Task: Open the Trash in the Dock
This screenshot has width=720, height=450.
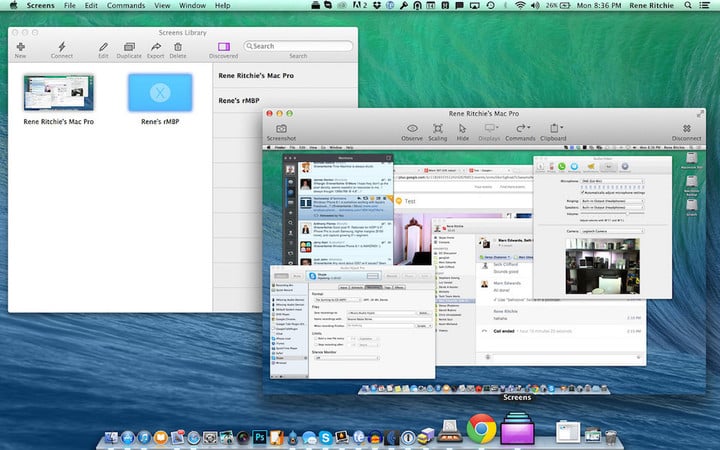Action: pyautogui.click(x=611, y=437)
